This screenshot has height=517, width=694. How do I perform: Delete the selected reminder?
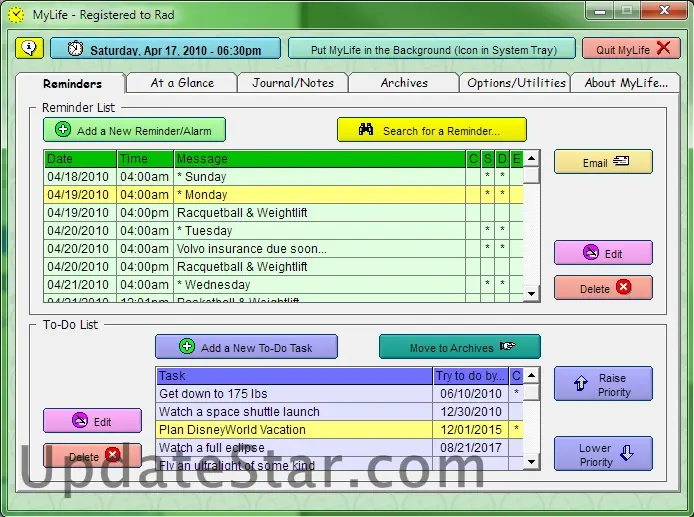coord(603,288)
